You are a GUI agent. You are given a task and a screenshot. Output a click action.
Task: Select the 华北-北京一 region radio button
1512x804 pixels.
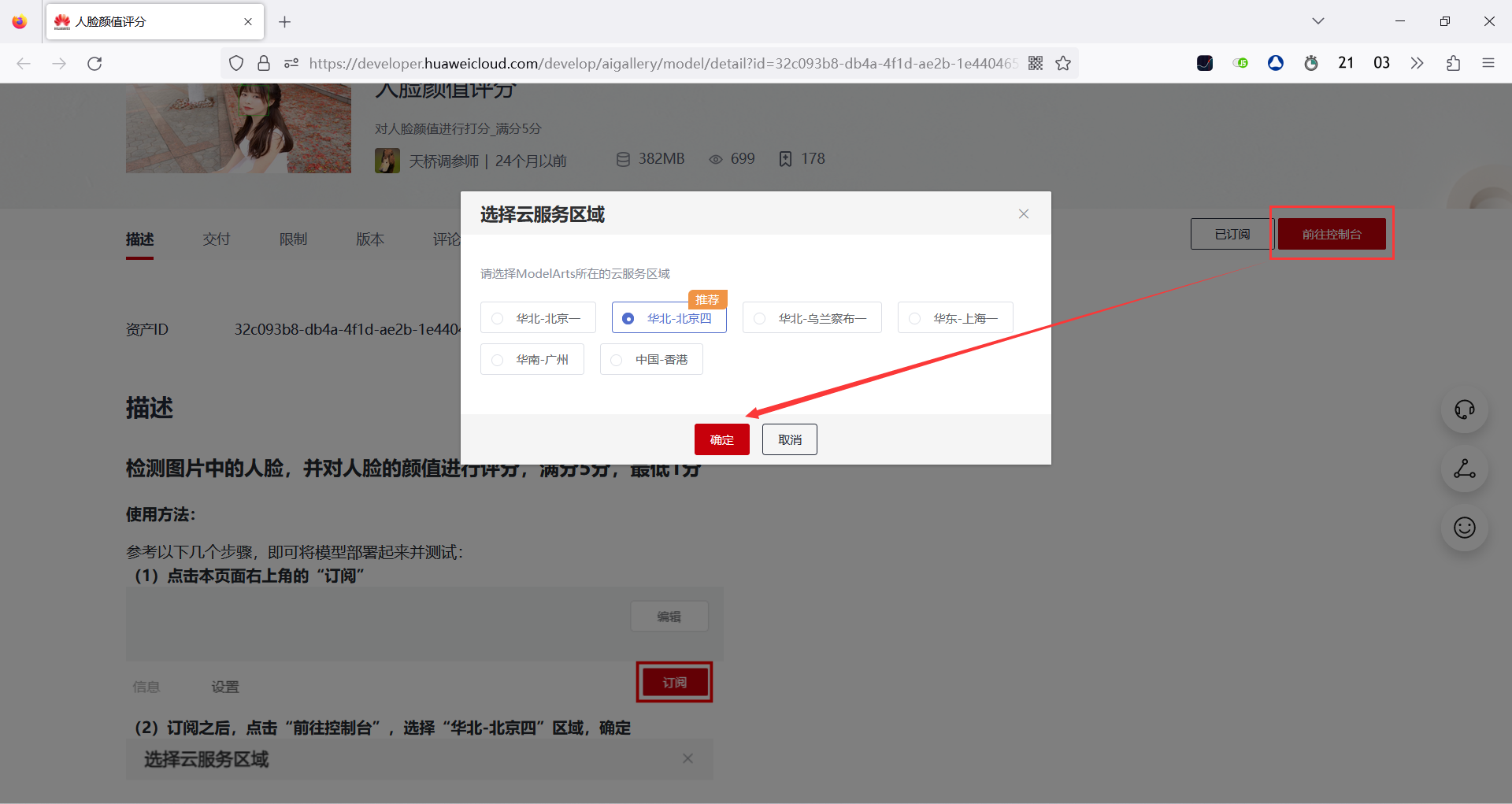click(497, 318)
